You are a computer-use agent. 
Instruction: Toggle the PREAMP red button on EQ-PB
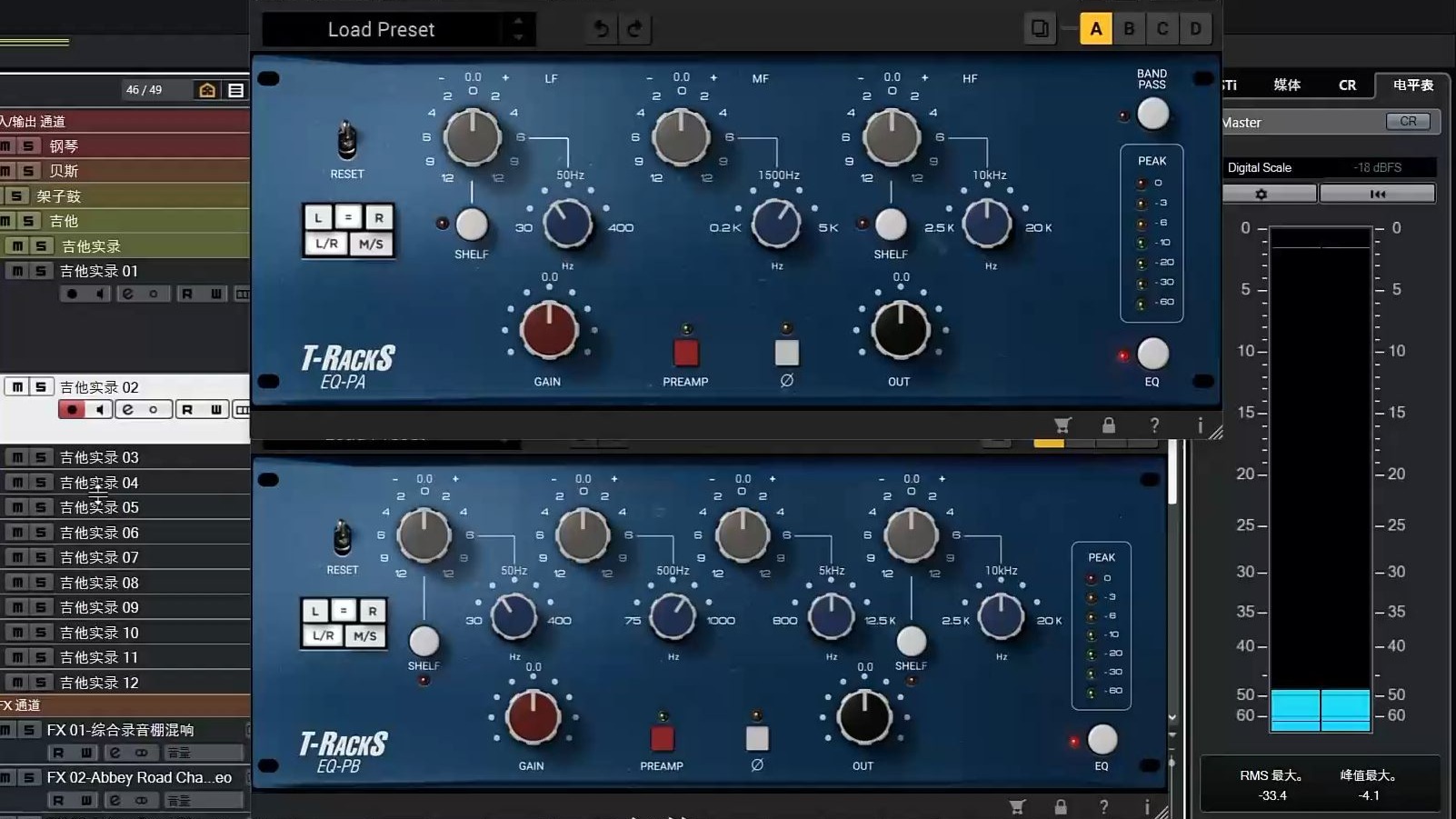662,738
